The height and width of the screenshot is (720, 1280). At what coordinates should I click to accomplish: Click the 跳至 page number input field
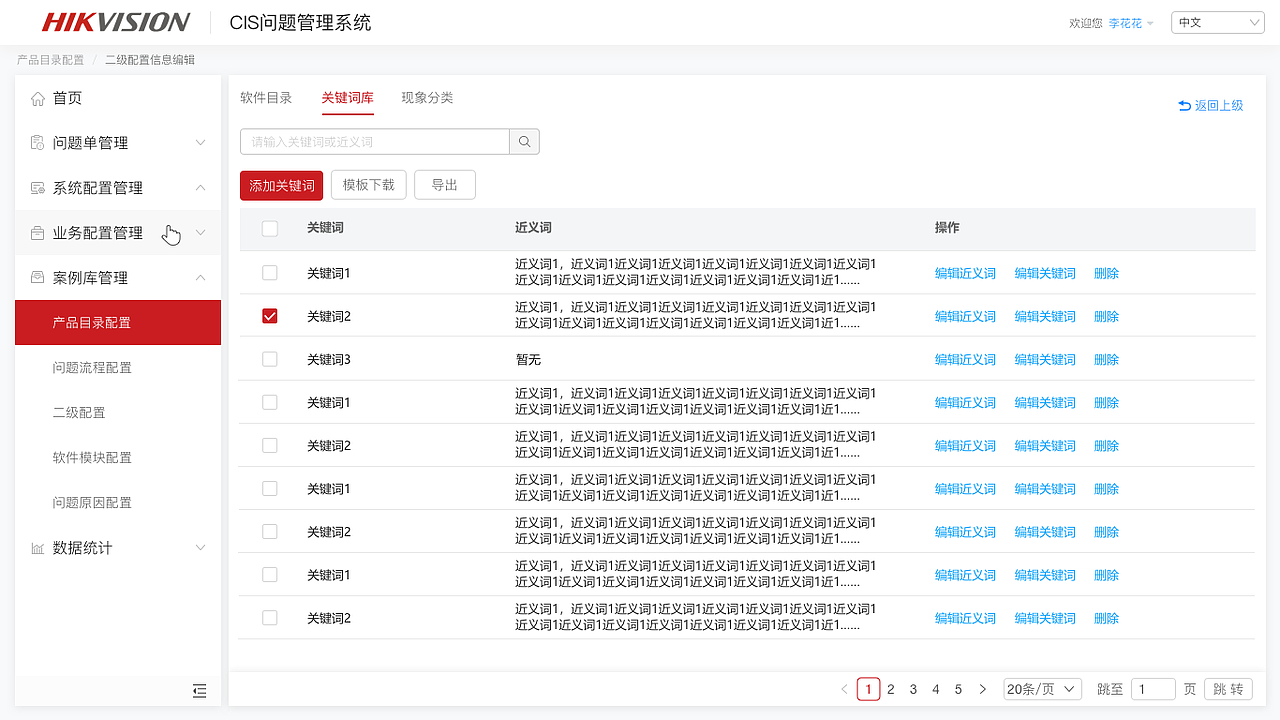[1152, 688]
